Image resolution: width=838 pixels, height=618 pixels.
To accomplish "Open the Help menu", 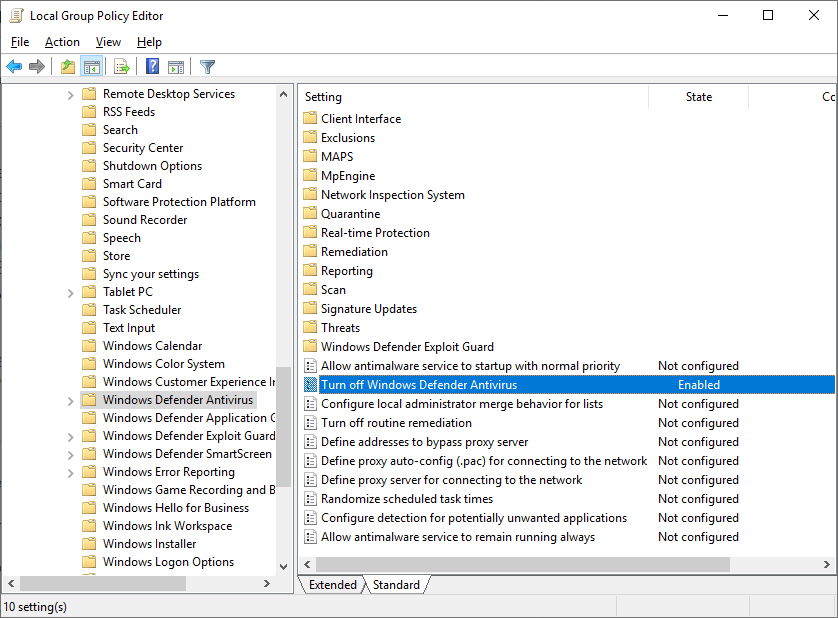I will 149,42.
